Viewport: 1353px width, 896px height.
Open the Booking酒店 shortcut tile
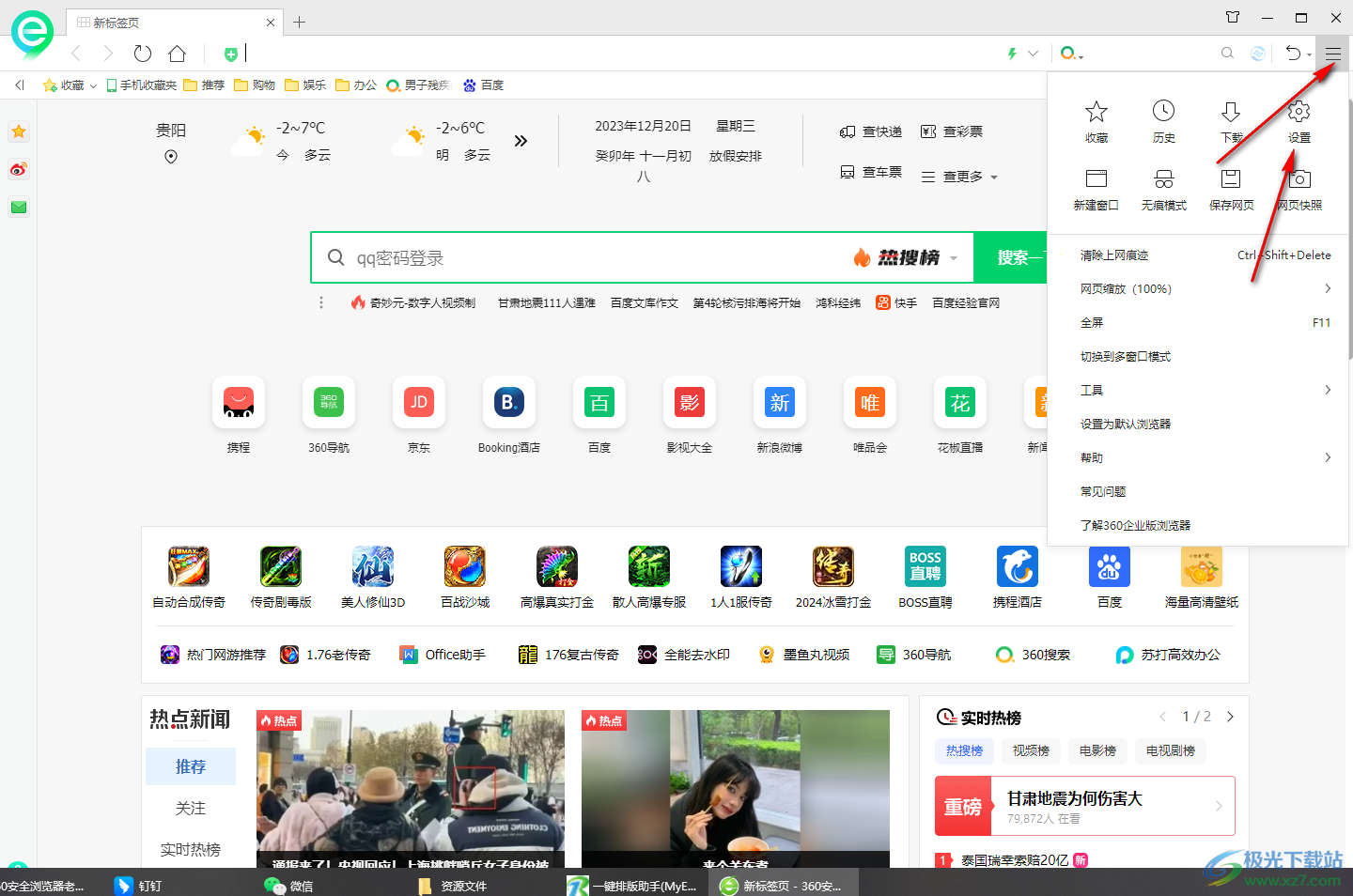[509, 403]
